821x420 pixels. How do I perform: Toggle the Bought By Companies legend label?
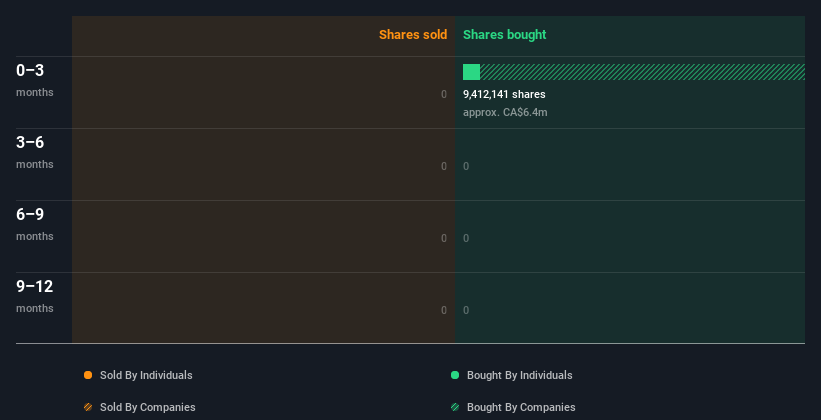521,407
